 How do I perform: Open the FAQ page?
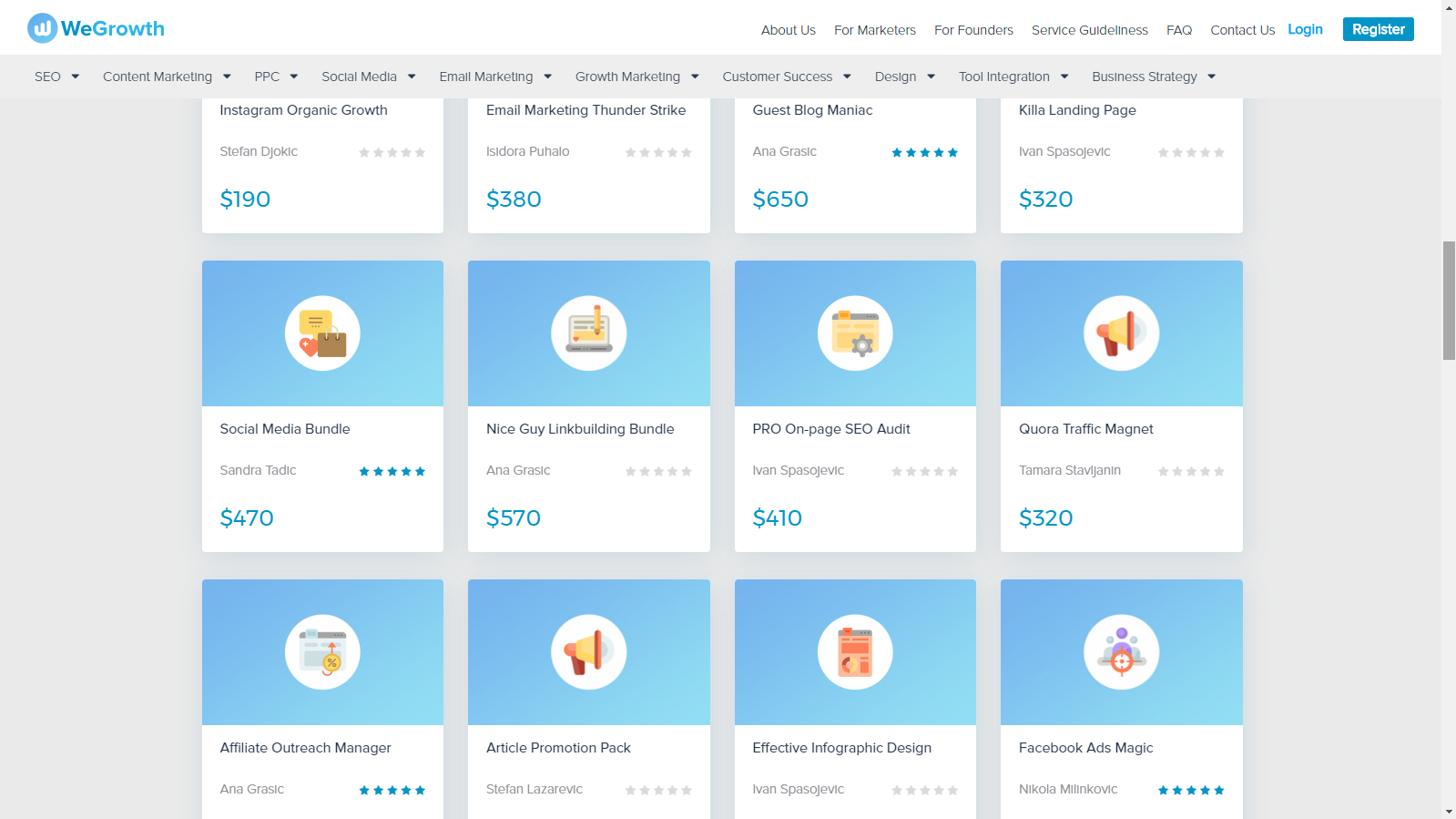1179,30
